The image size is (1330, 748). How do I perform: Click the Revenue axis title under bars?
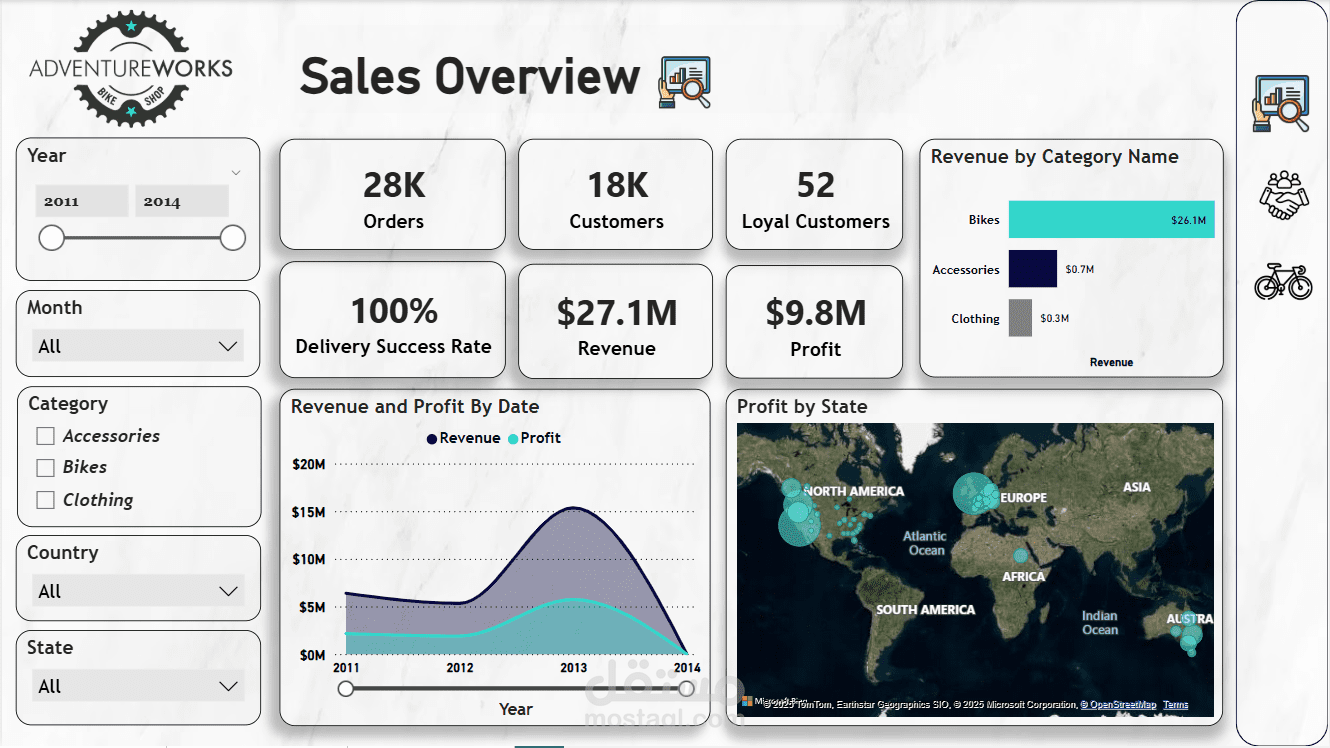pos(1111,362)
